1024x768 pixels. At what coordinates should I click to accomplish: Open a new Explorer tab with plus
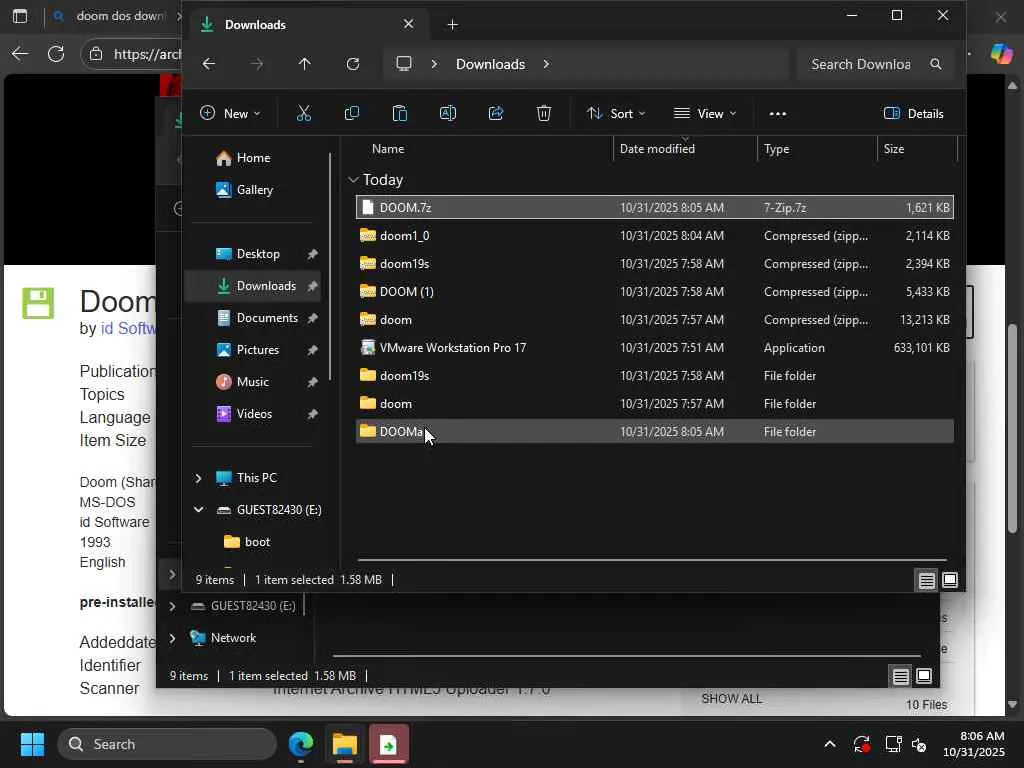(x=452, y=25)
